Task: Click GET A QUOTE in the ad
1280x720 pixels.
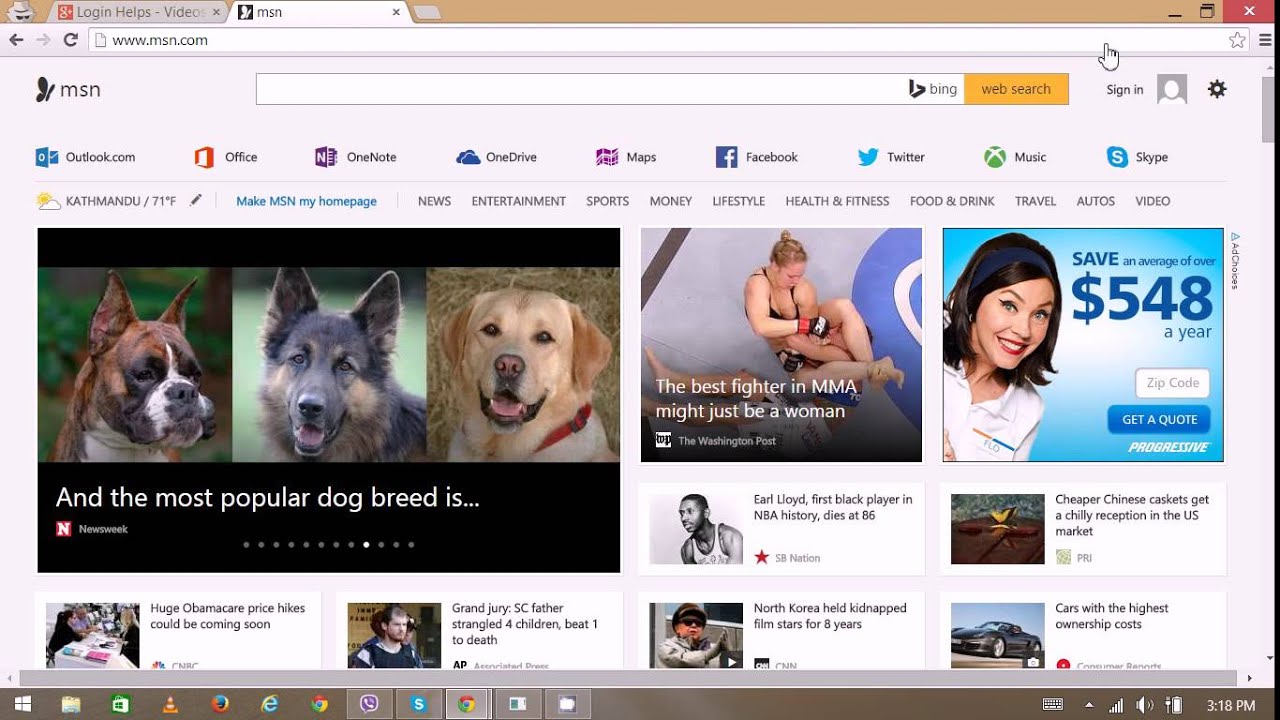Action: [x=1159, y=420]
